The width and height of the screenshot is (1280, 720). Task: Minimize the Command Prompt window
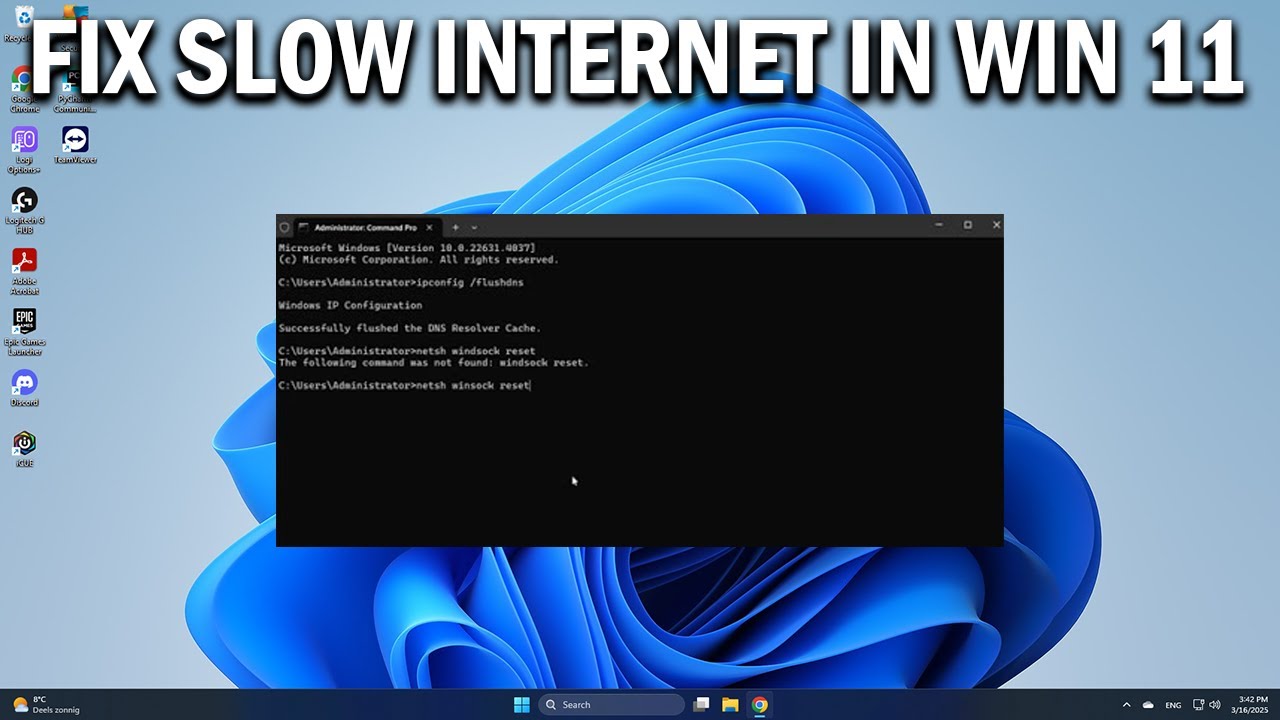(938, 225)
